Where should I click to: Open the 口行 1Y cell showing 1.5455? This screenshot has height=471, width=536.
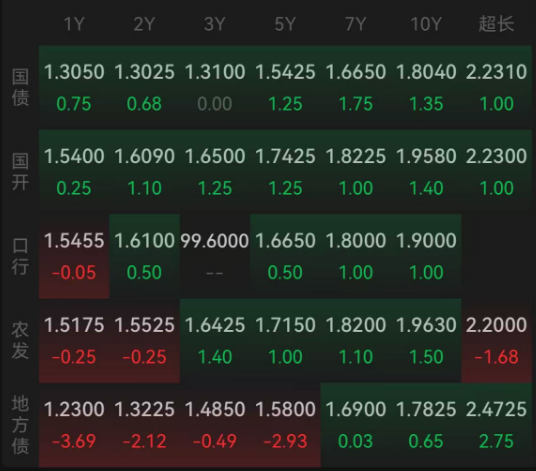tap(74, 256)
